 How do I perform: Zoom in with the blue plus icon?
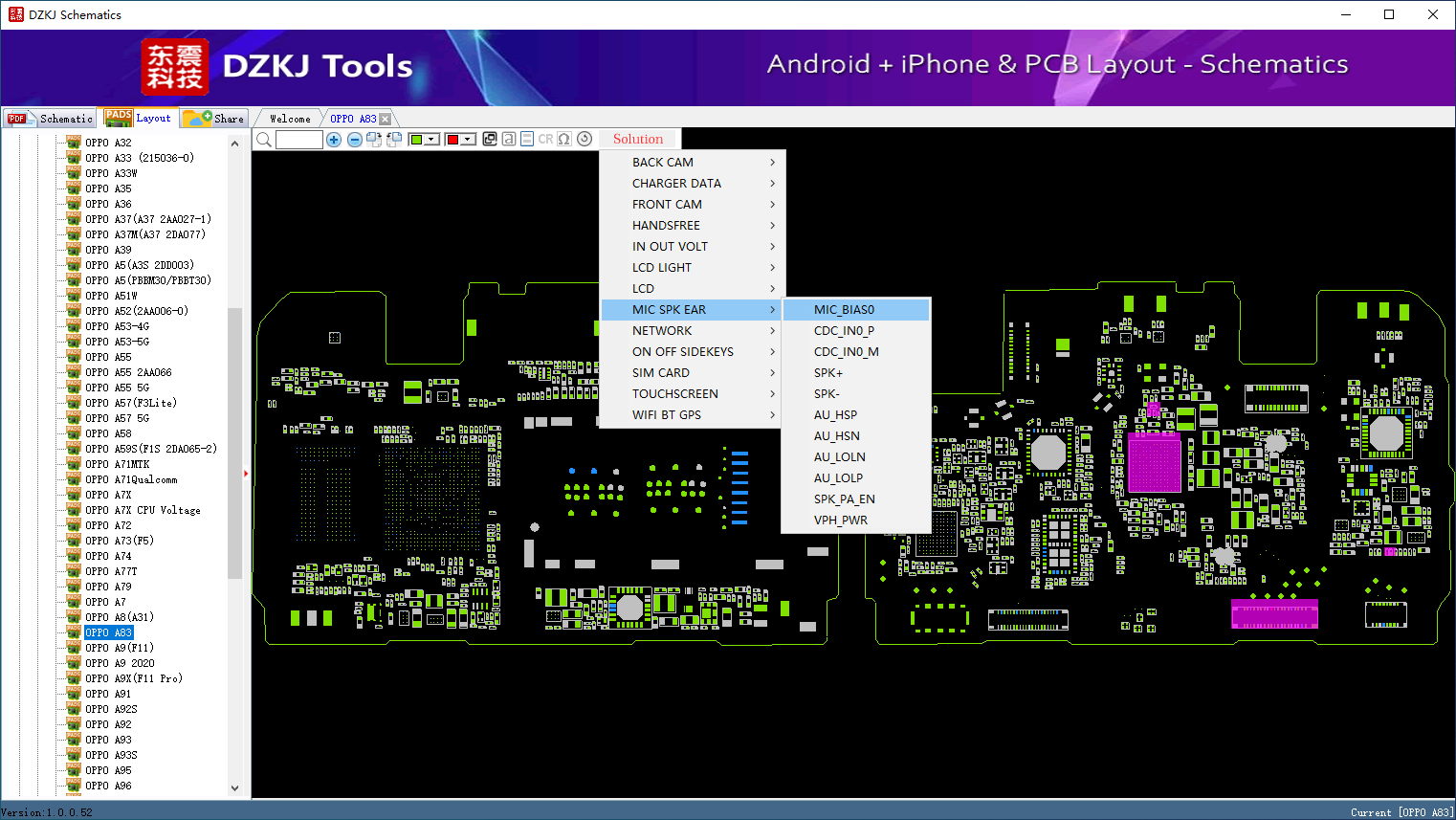[x=334, y=140]
